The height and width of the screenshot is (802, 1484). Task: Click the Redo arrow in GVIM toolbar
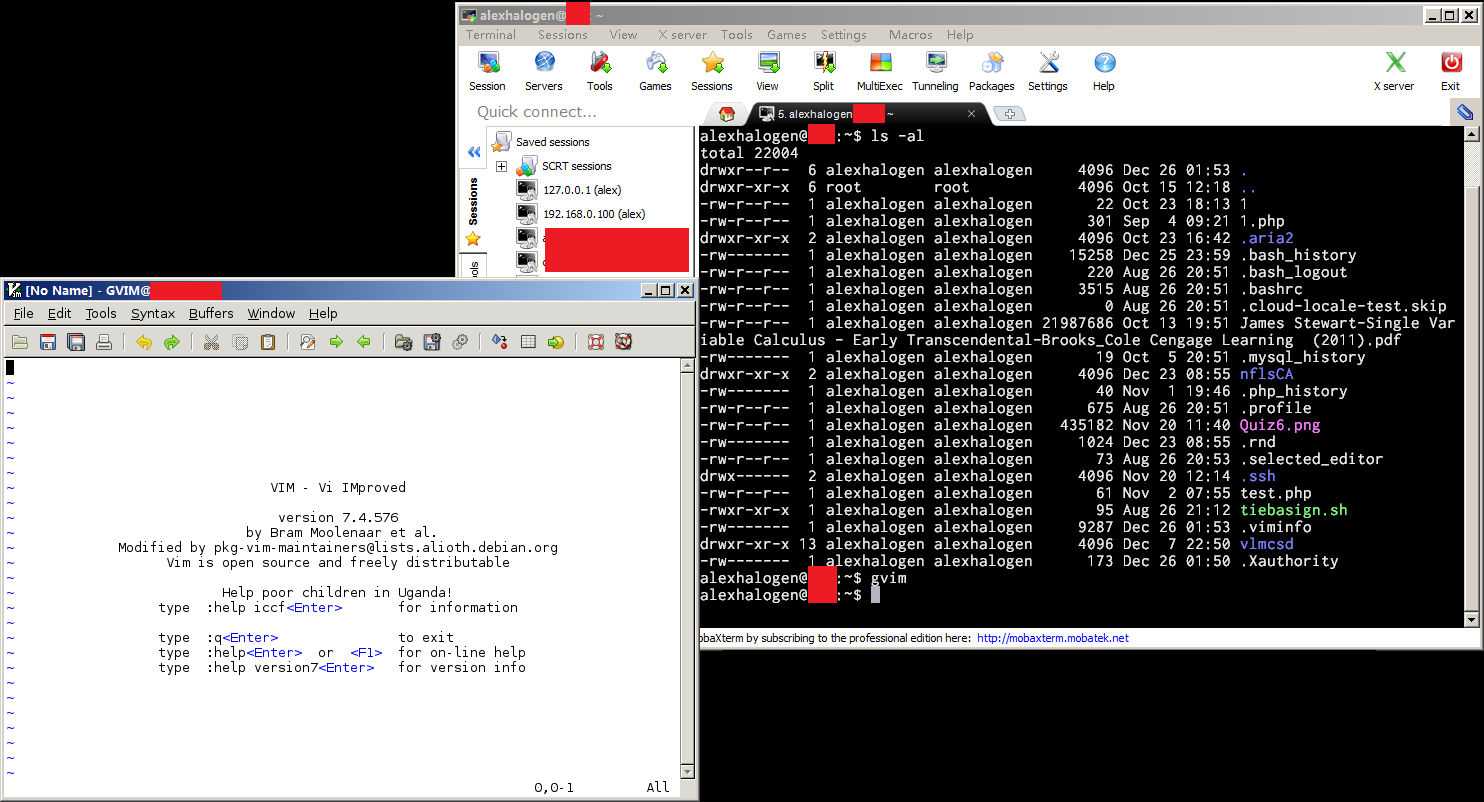point(172,342)
